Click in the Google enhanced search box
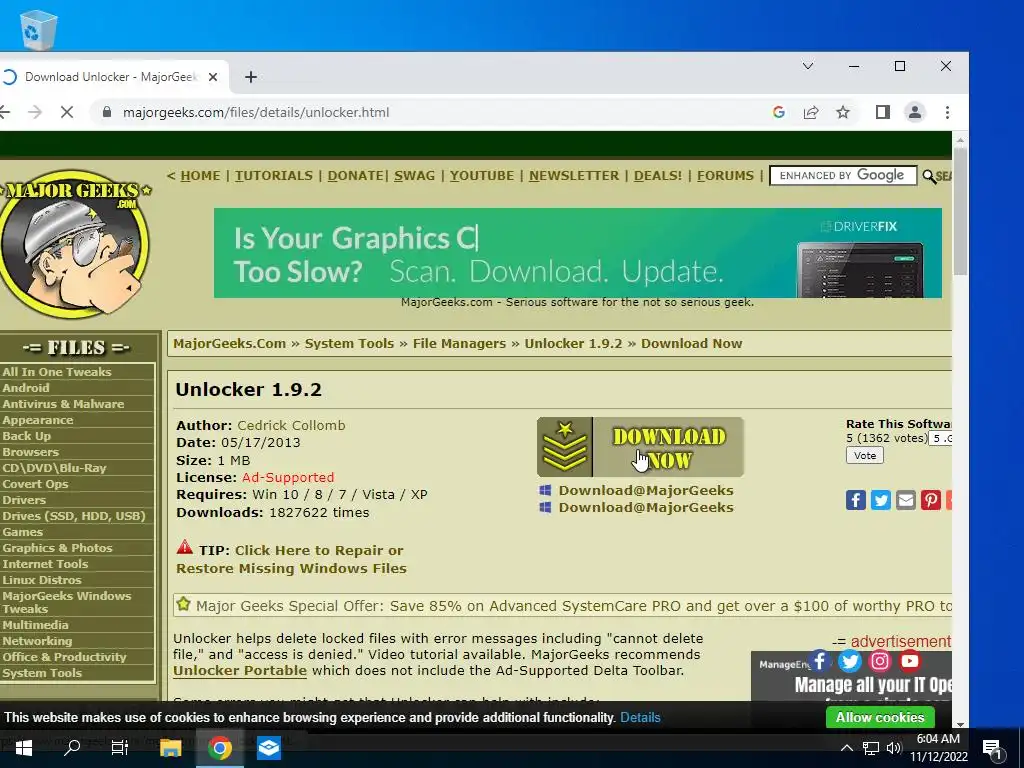1024x768 pixels. point(843,175)
